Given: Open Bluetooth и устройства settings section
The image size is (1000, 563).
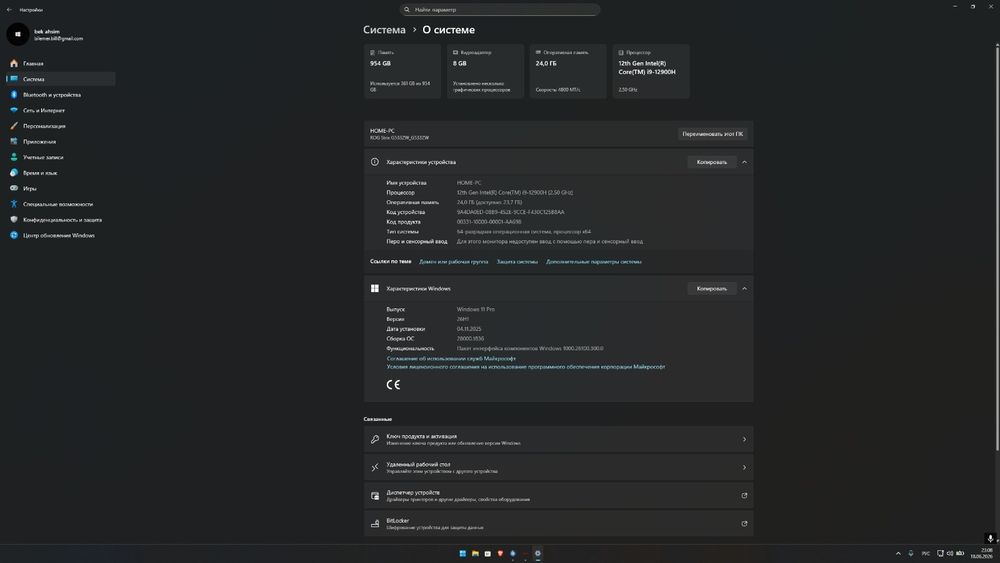Looking at the screenshot, I should tap(61, 94).
